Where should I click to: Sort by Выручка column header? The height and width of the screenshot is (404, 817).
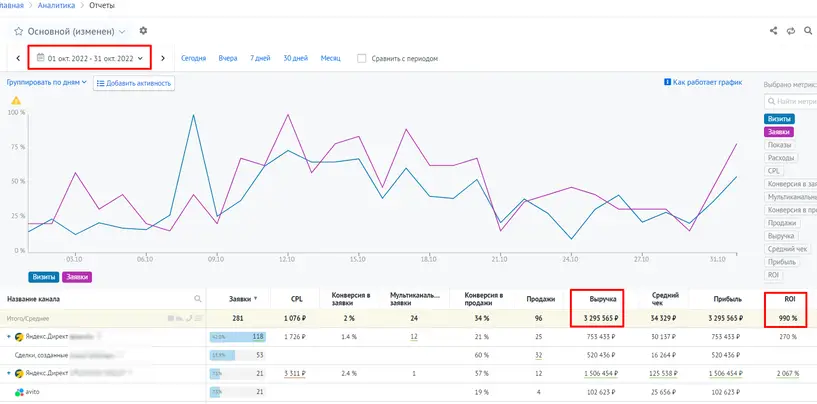pyautogui.click(x=603, y=299)
